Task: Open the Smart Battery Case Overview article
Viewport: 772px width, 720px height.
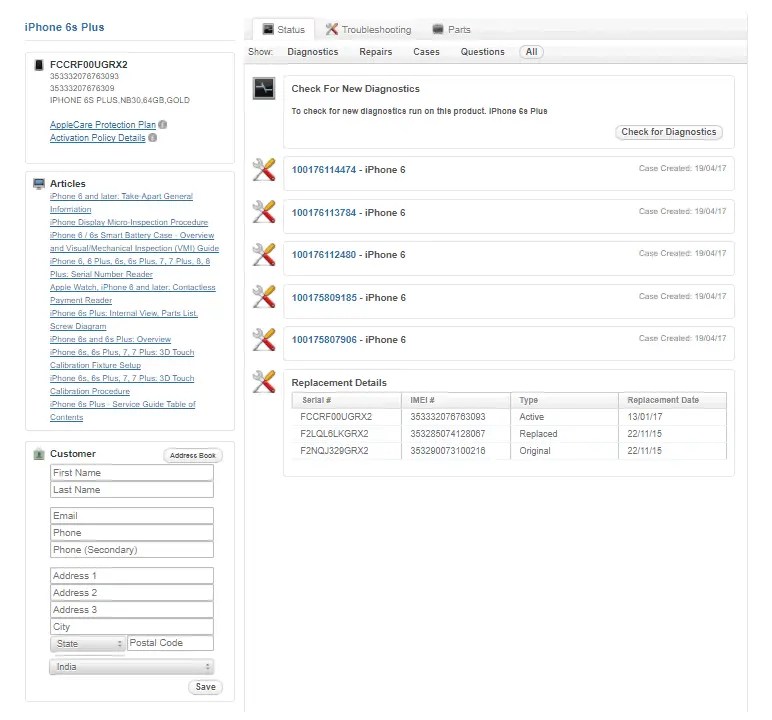Action: pyautogui.click(x=134, y=242)
